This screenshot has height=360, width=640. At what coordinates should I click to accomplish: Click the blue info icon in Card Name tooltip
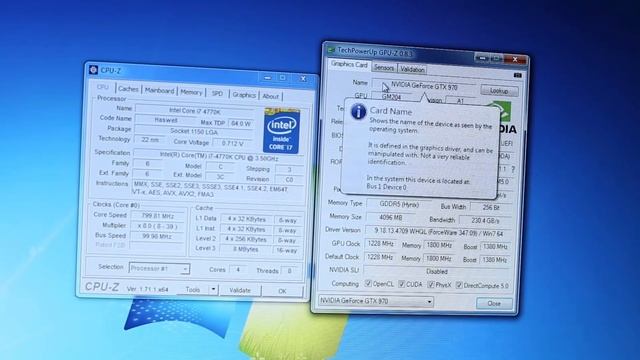tap(358, 111)
